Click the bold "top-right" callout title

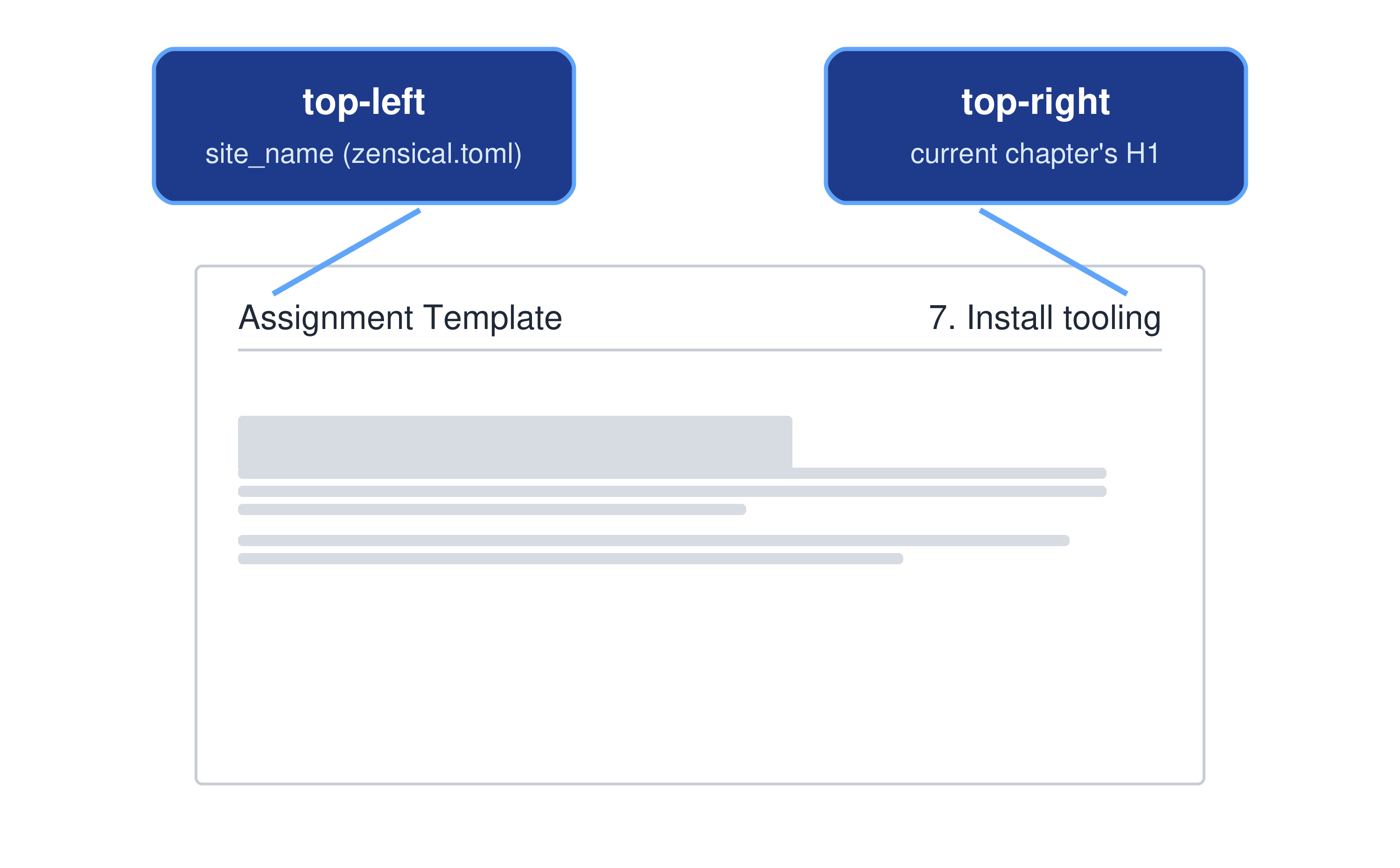click(x=1035, y=102)
